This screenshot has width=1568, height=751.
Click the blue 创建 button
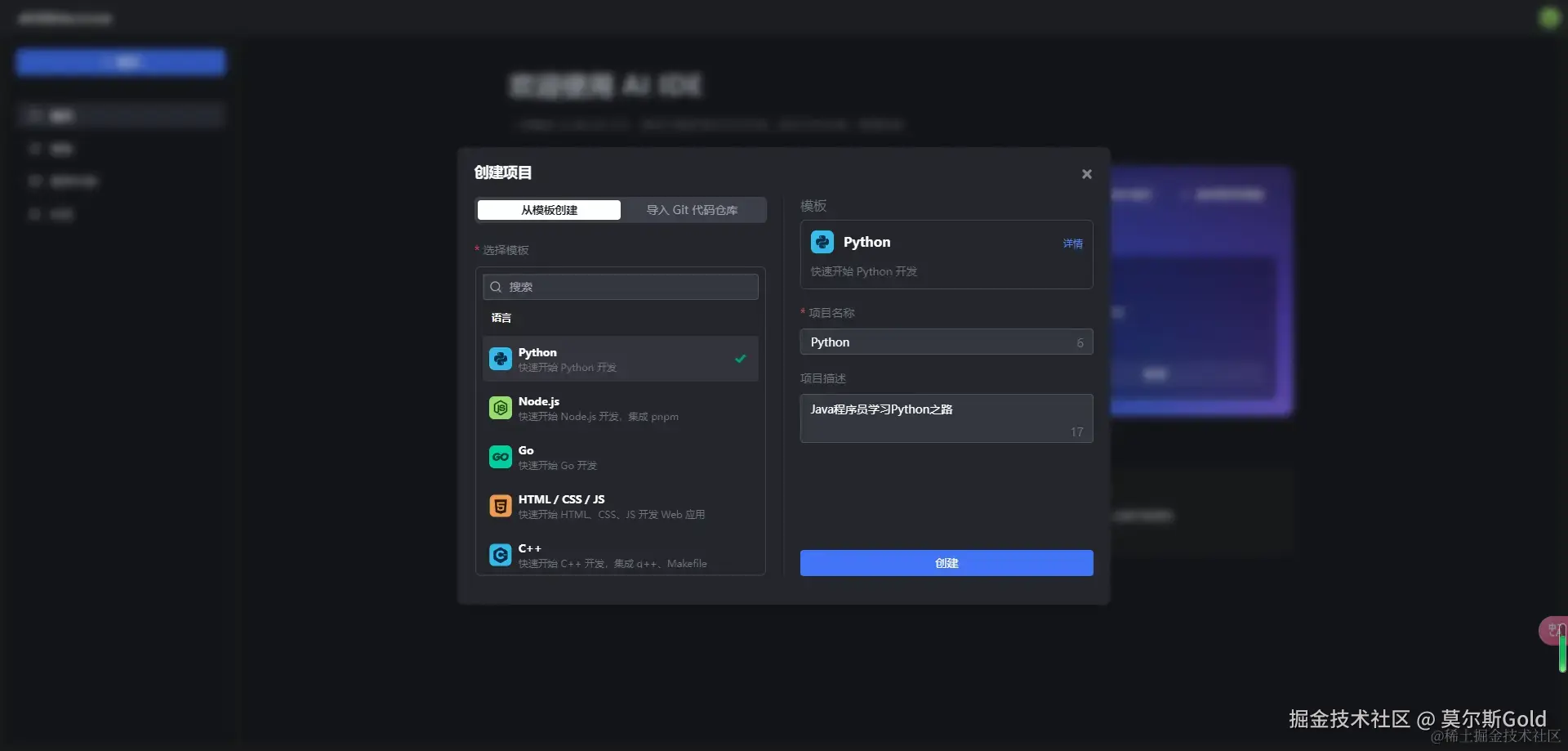click(x=947, y=563)
